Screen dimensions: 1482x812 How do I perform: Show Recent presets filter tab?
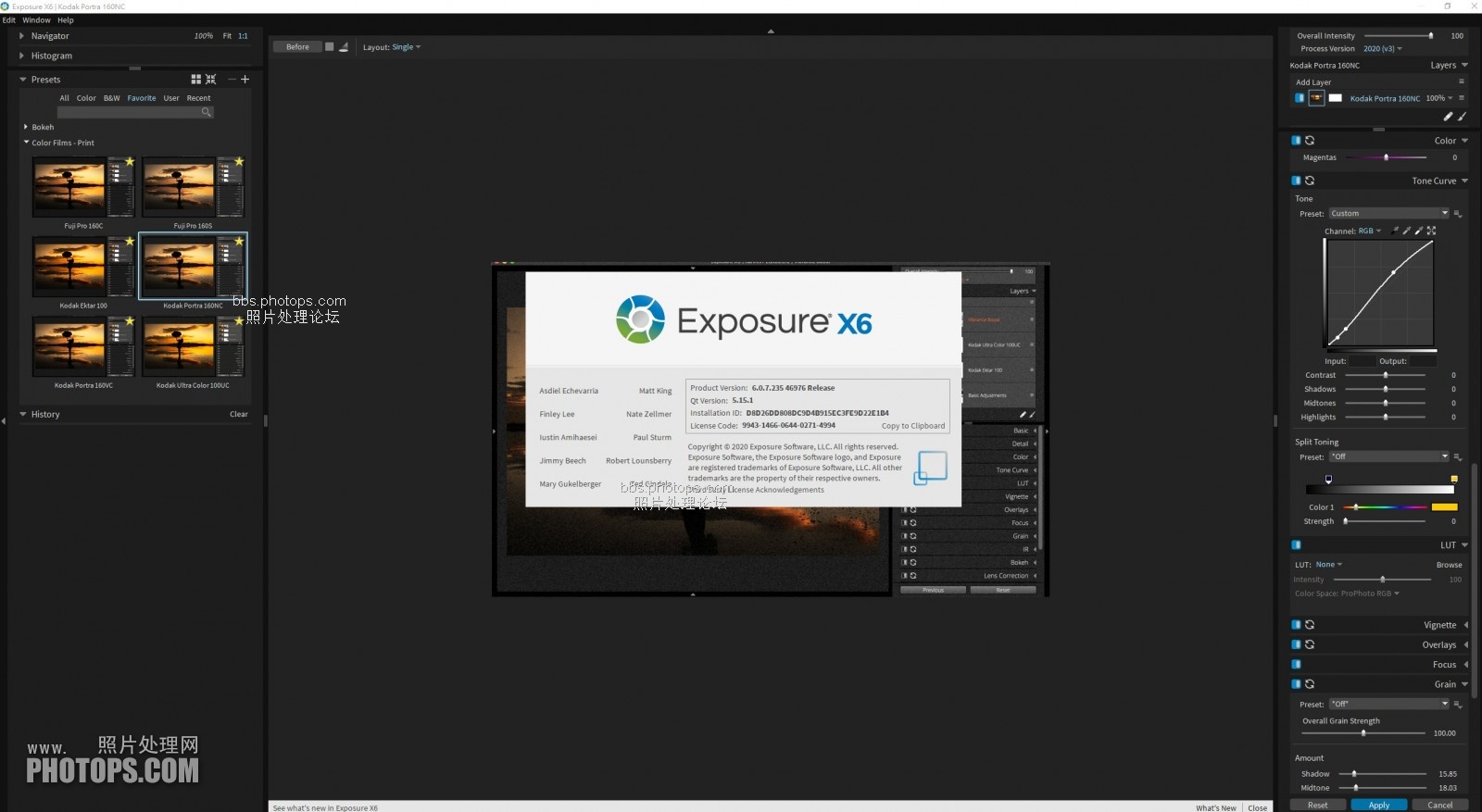click(x=198, y=98)
